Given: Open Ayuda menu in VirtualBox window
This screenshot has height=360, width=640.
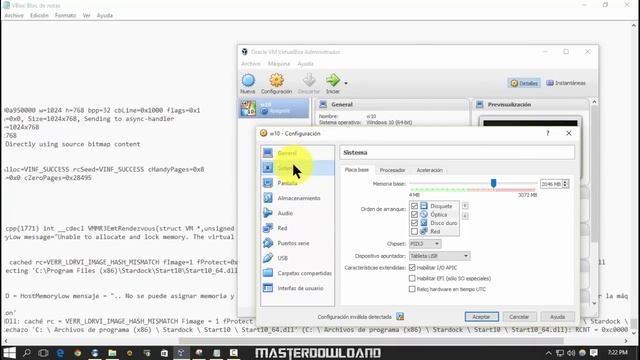Looking at the screenshot, I should (x=305, y=64).
